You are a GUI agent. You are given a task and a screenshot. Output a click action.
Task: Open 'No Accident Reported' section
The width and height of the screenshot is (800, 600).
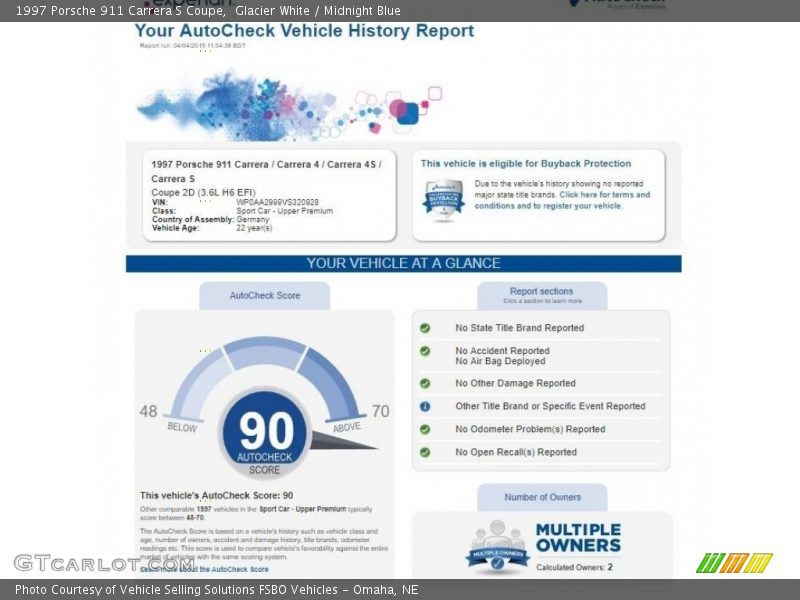(503, 351)
